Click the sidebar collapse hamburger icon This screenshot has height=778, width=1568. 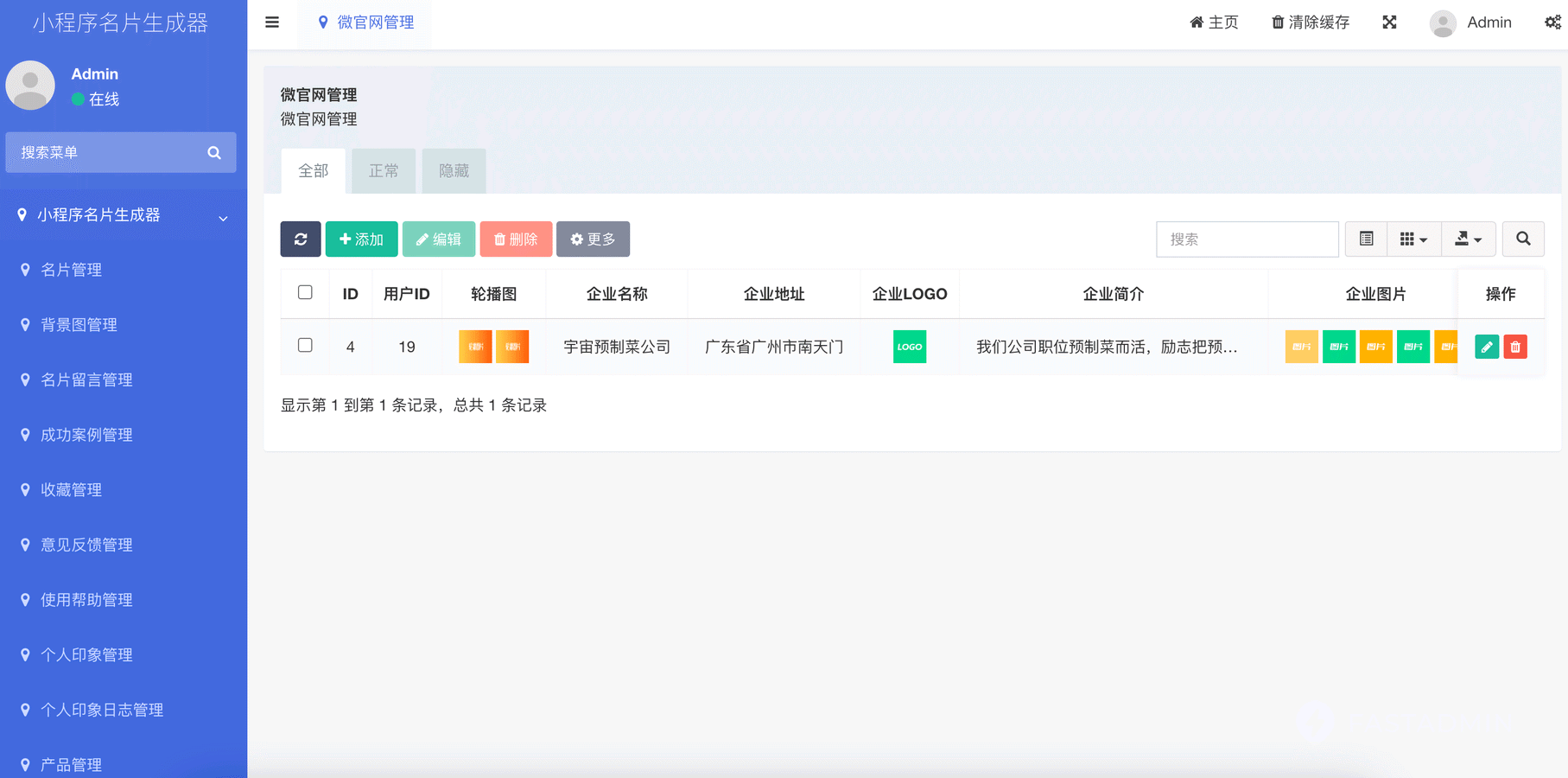tap(271, 22)
